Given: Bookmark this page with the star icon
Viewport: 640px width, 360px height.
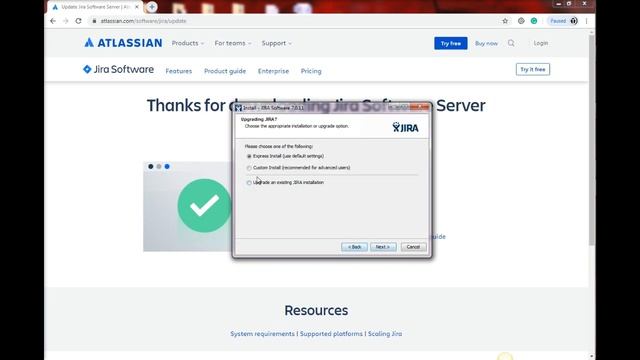Looking at the screenshot, I should (505, 21).
